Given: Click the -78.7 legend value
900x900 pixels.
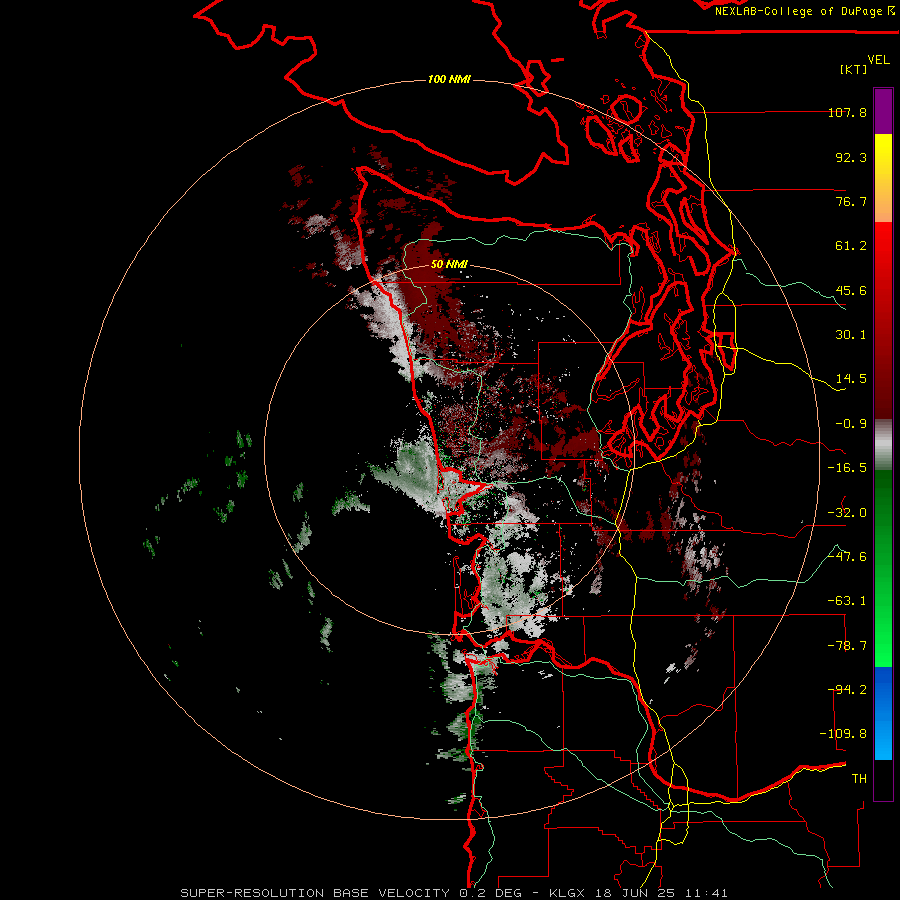Looking at the screenshot, I should pos(847,646).
